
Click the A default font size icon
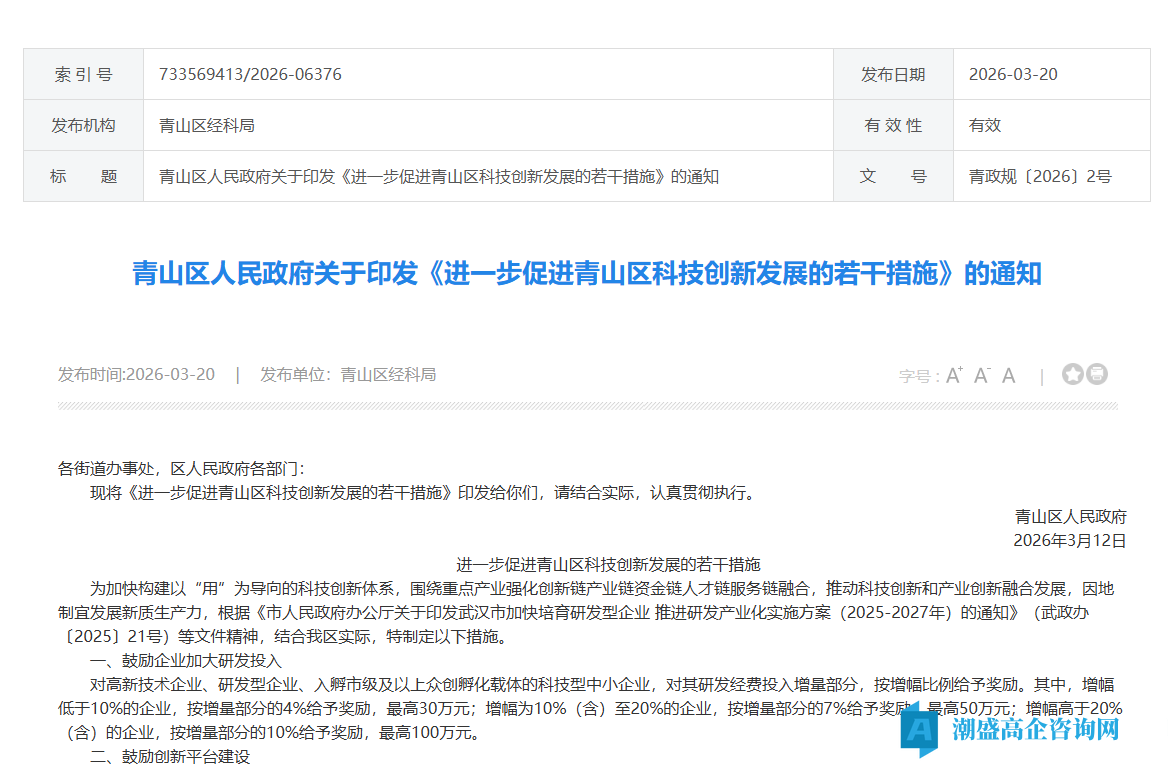click(1007, 374)
